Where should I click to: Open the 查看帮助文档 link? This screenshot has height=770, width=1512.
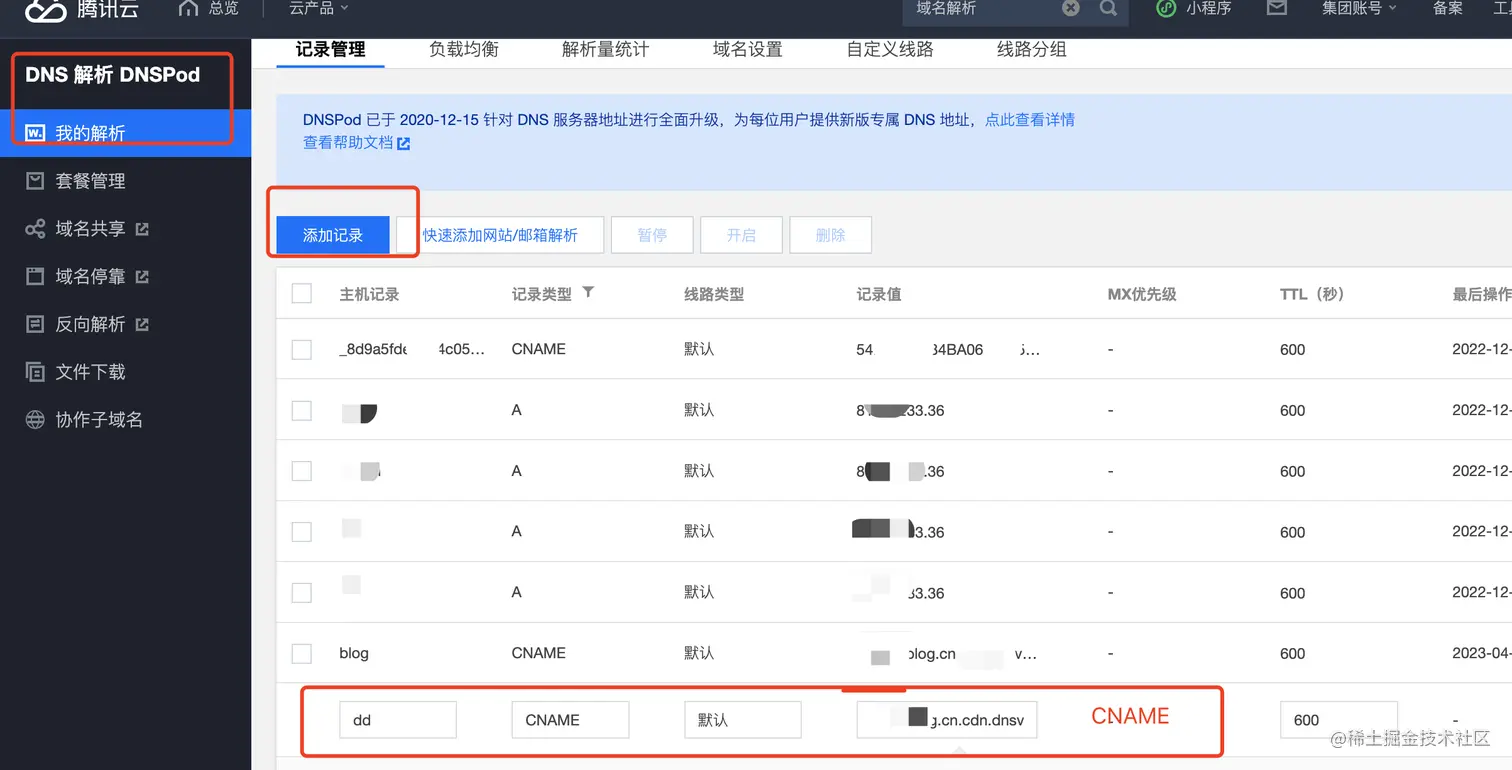tap(356, 143)
